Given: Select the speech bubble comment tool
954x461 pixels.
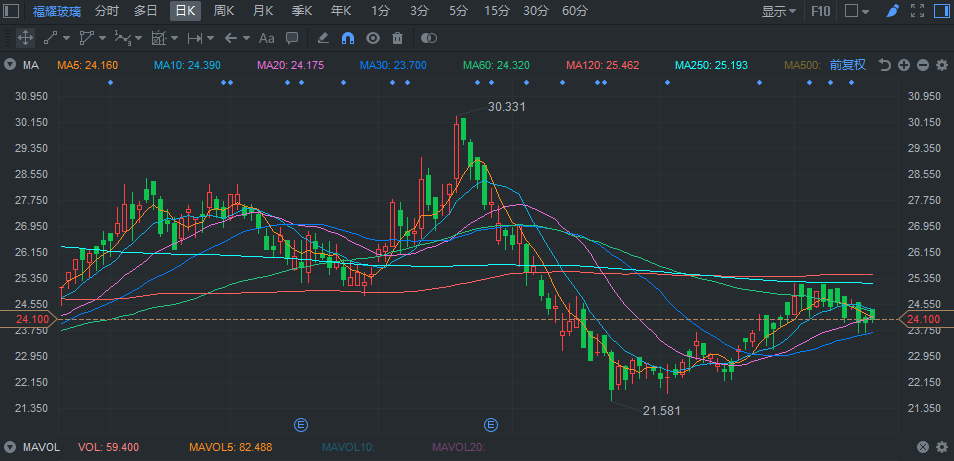Looking at the screenshot, I should click(292, 38).
